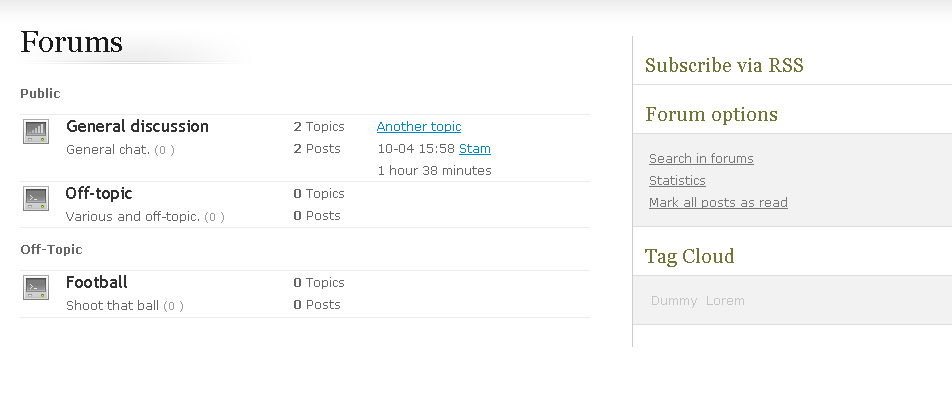The width and height of the screenshot is (952, 400).
Task: Mark all posts as read
Action: pos(718,203)
